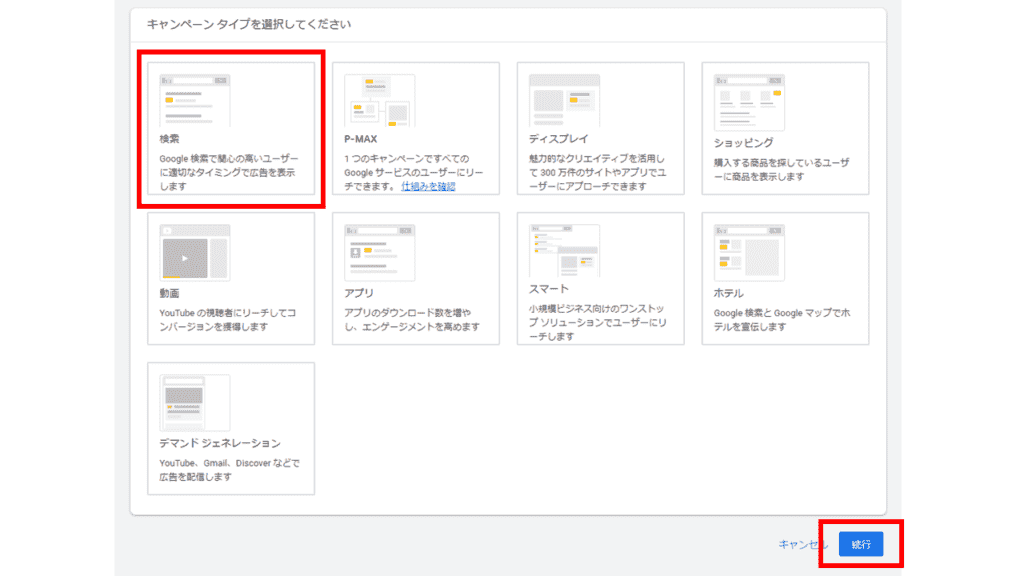The image size is (1024, 576).
Task: Pick the デマンド ジェネレーション card title
Action: 219,443
